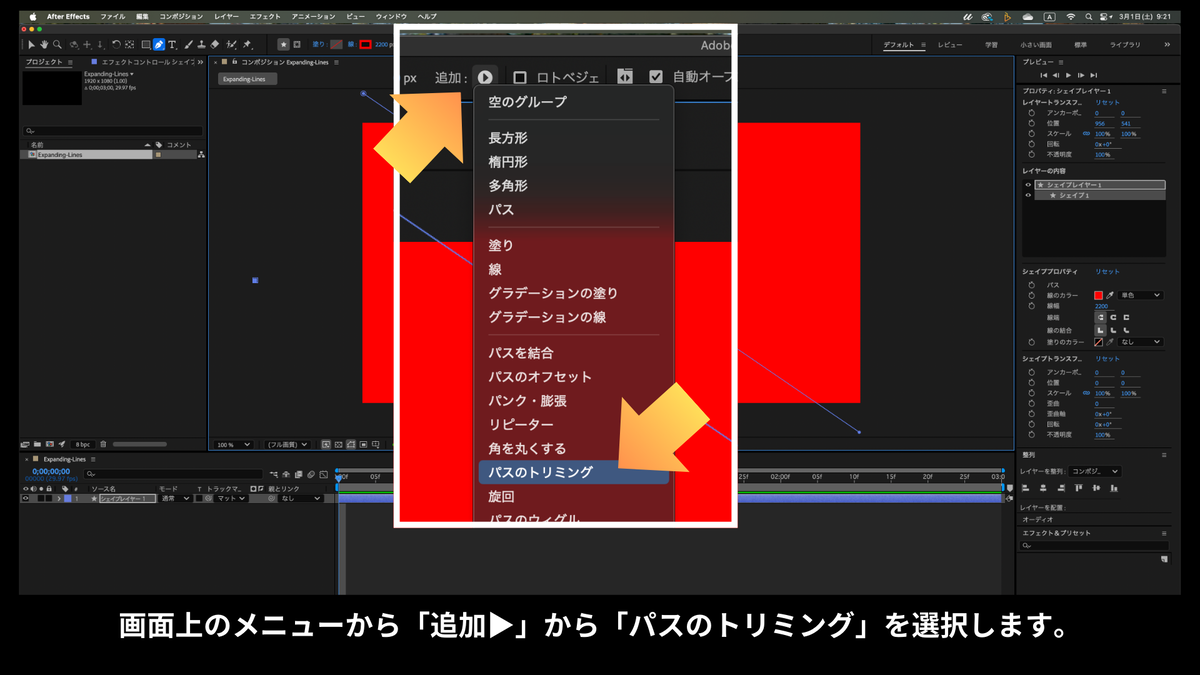
Task: Select the Rectangle shape tool
Action: [146, 44]
